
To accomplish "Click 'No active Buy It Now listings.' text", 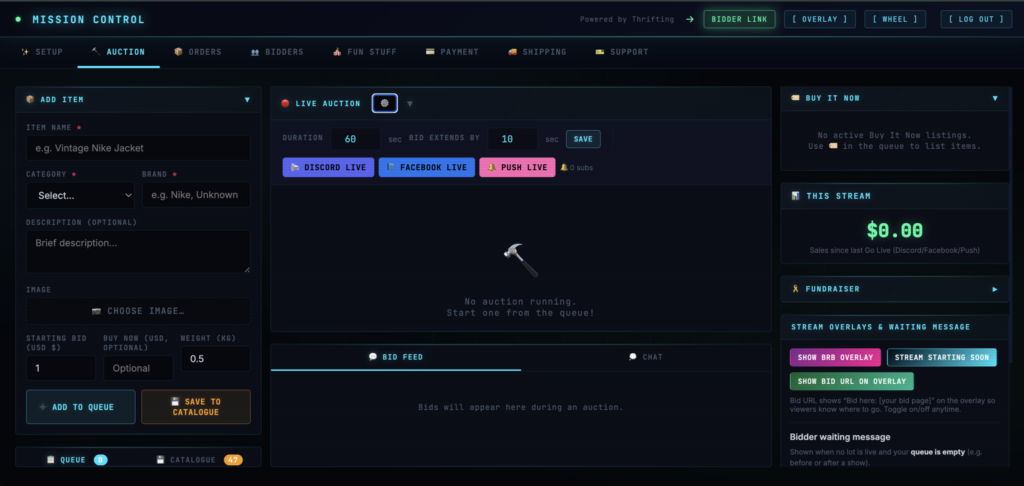I will pyautogui.click(x=894, y=135).
